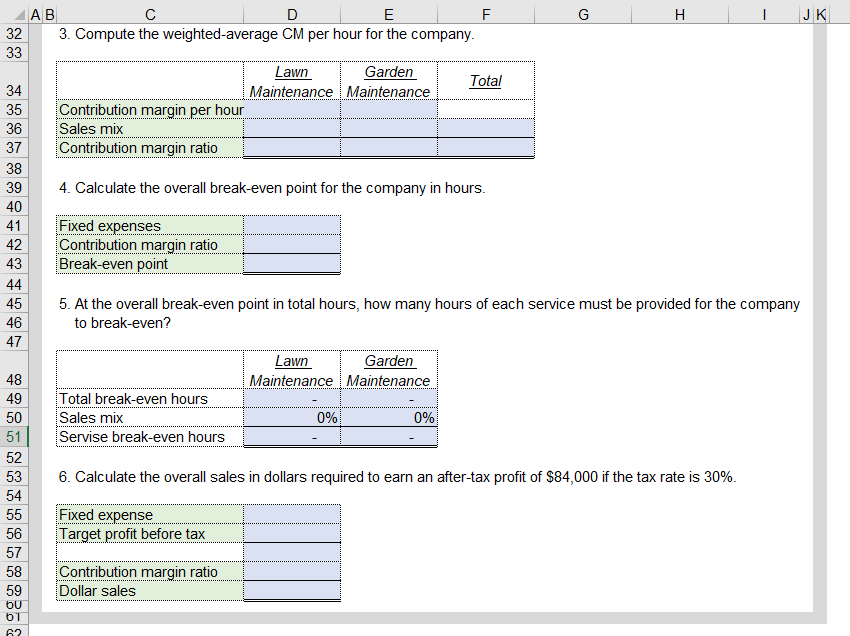Click the Fixed expenses input cell row 41

point(292,226)
